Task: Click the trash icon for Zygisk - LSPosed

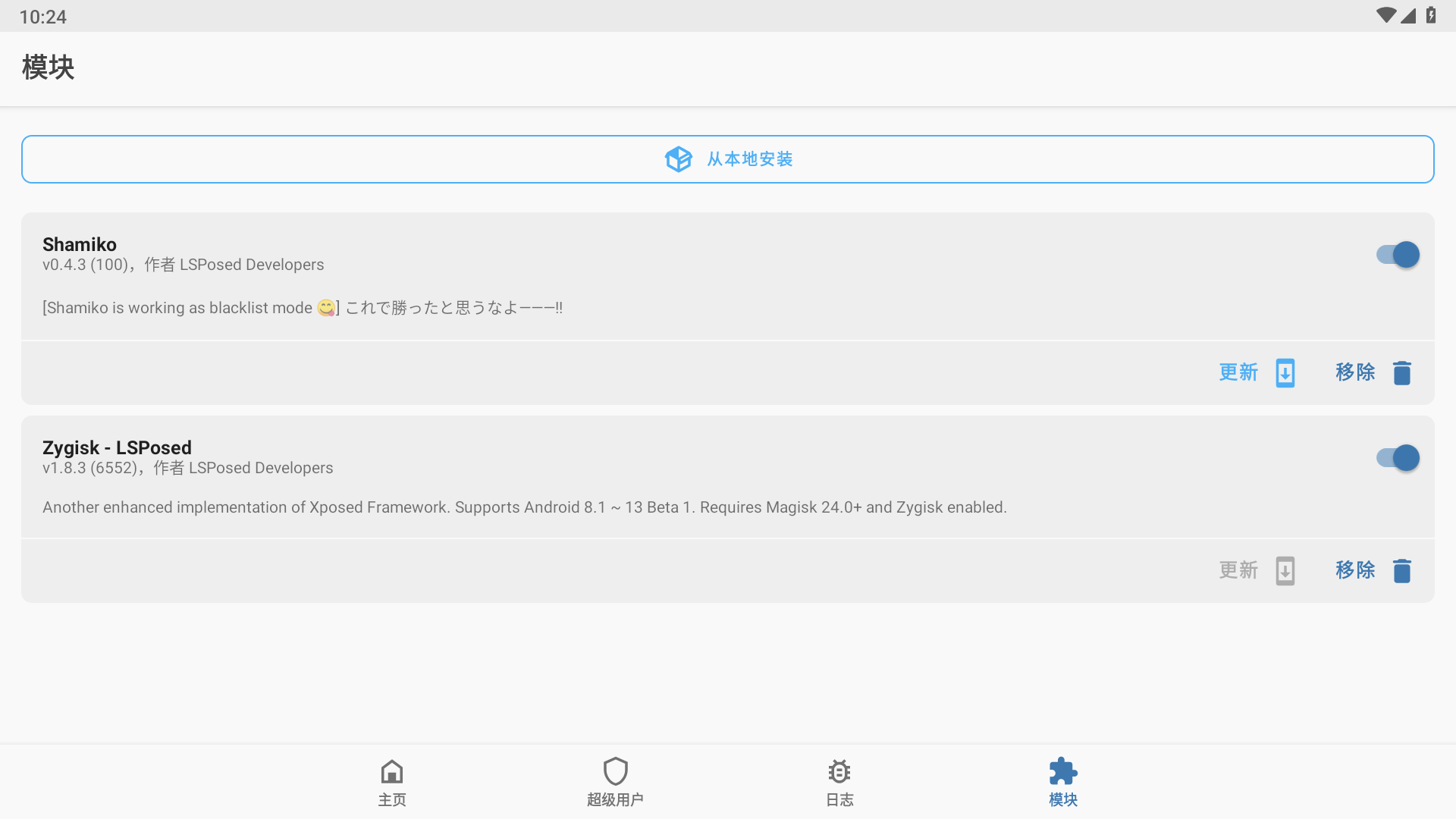Action: [x=1402, y=571]
